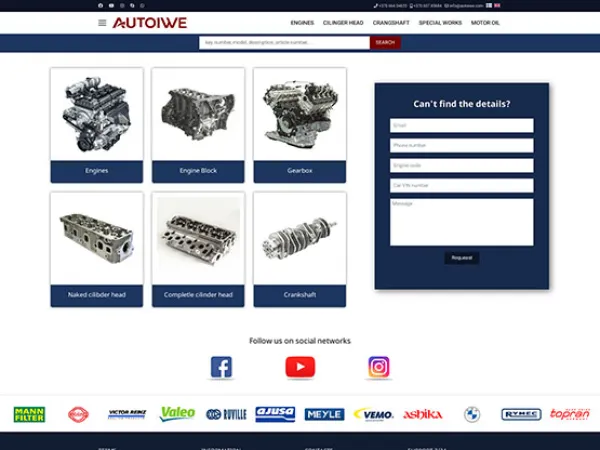
Task: Focus the Engine code field
Action: click(462, 165)
